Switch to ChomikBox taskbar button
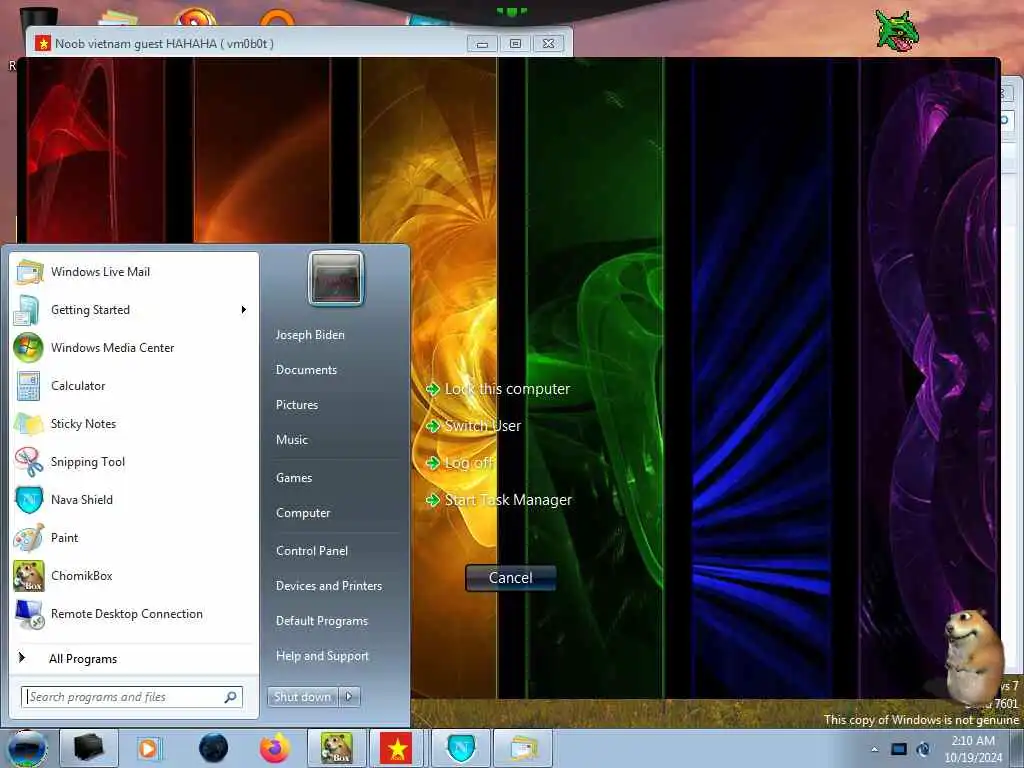This screenshot has width=1024, height=768. click(336, 748)
